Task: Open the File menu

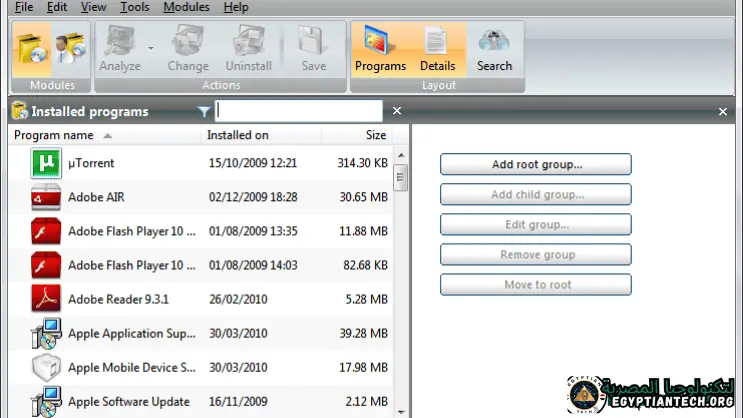Action: coord(24,7)
